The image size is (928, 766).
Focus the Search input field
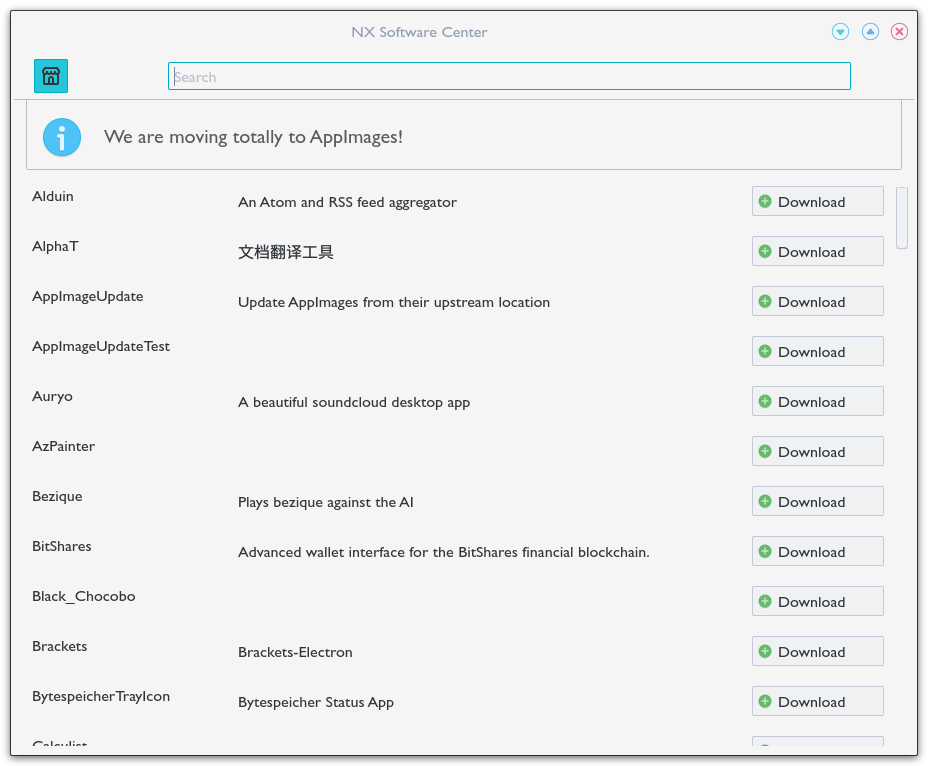tap(509, 76)
